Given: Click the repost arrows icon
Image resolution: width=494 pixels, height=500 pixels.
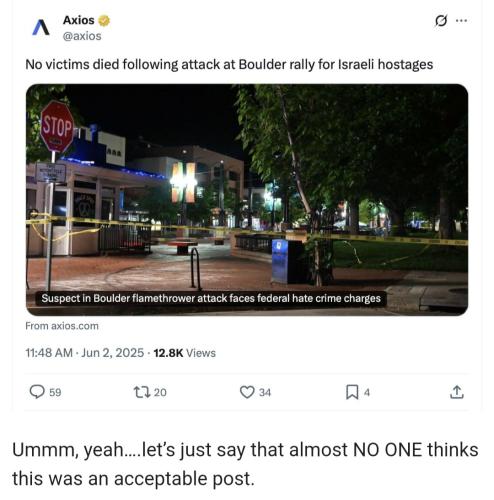Looking at the screenshot, I should click(x=142, y=392).
